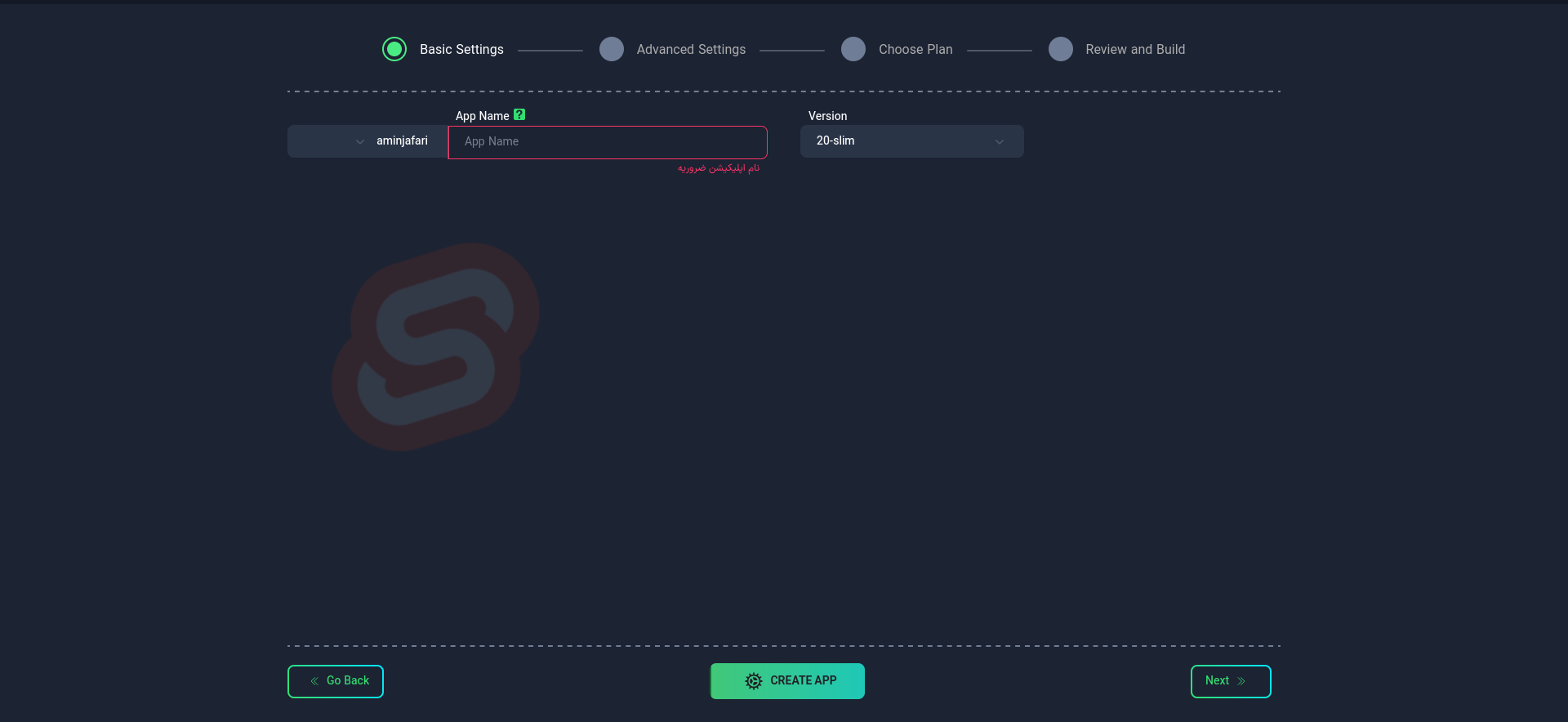Click the Advanced Settings step circle
Image resolution: width=1568 pixels, height=722 pixels.
(x=612, y=49)
